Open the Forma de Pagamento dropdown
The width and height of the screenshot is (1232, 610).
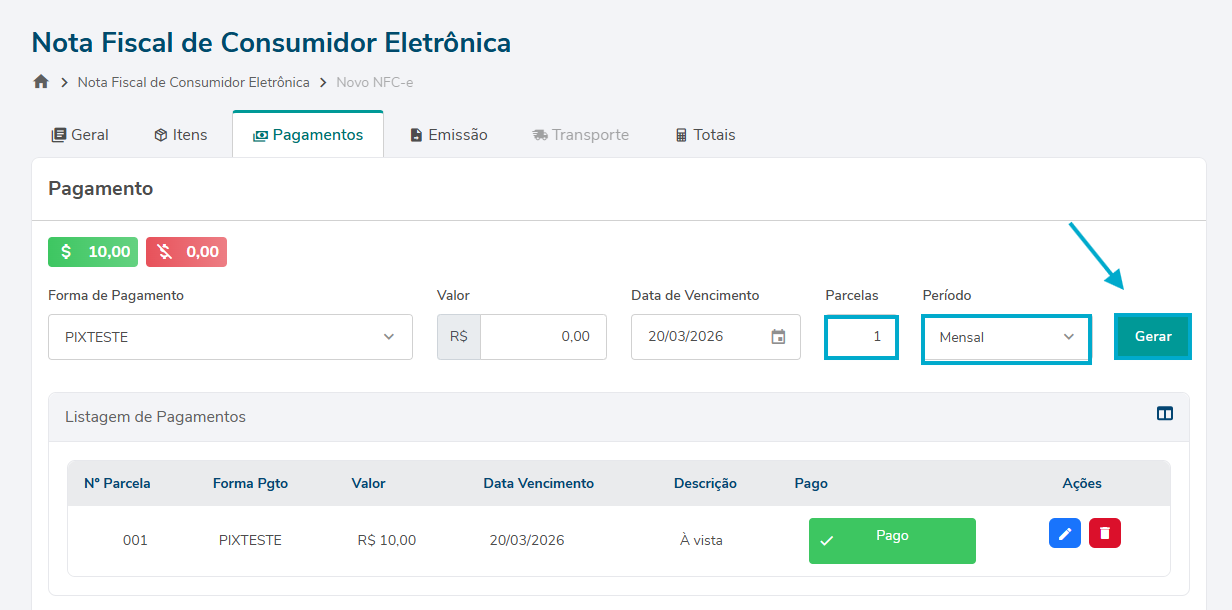230,337
